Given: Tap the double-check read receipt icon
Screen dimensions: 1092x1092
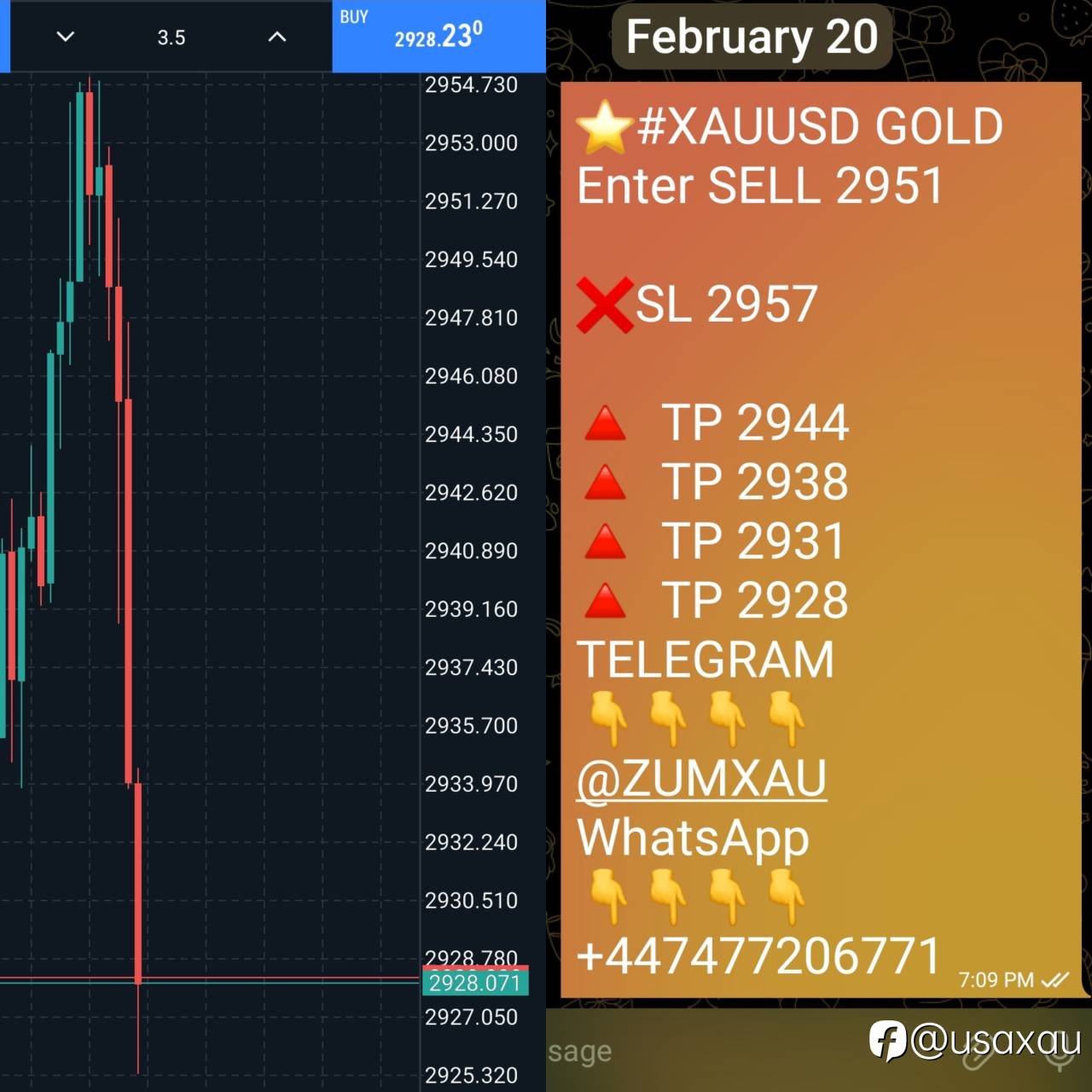Looking at the screenshot, I should point(1055,980).
